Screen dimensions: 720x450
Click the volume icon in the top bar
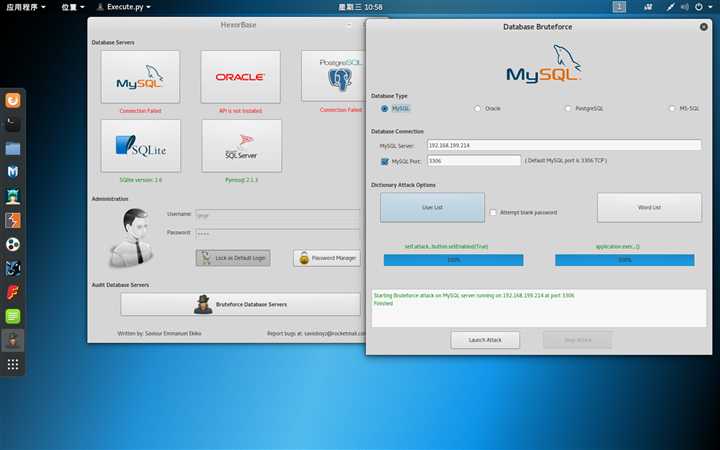[685, 7]
